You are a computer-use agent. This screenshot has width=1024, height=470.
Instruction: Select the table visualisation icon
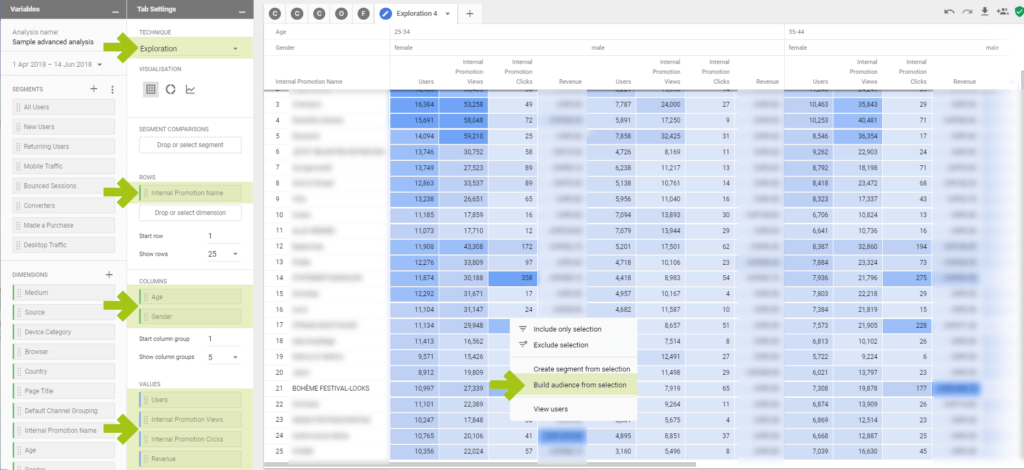[150, 89]
